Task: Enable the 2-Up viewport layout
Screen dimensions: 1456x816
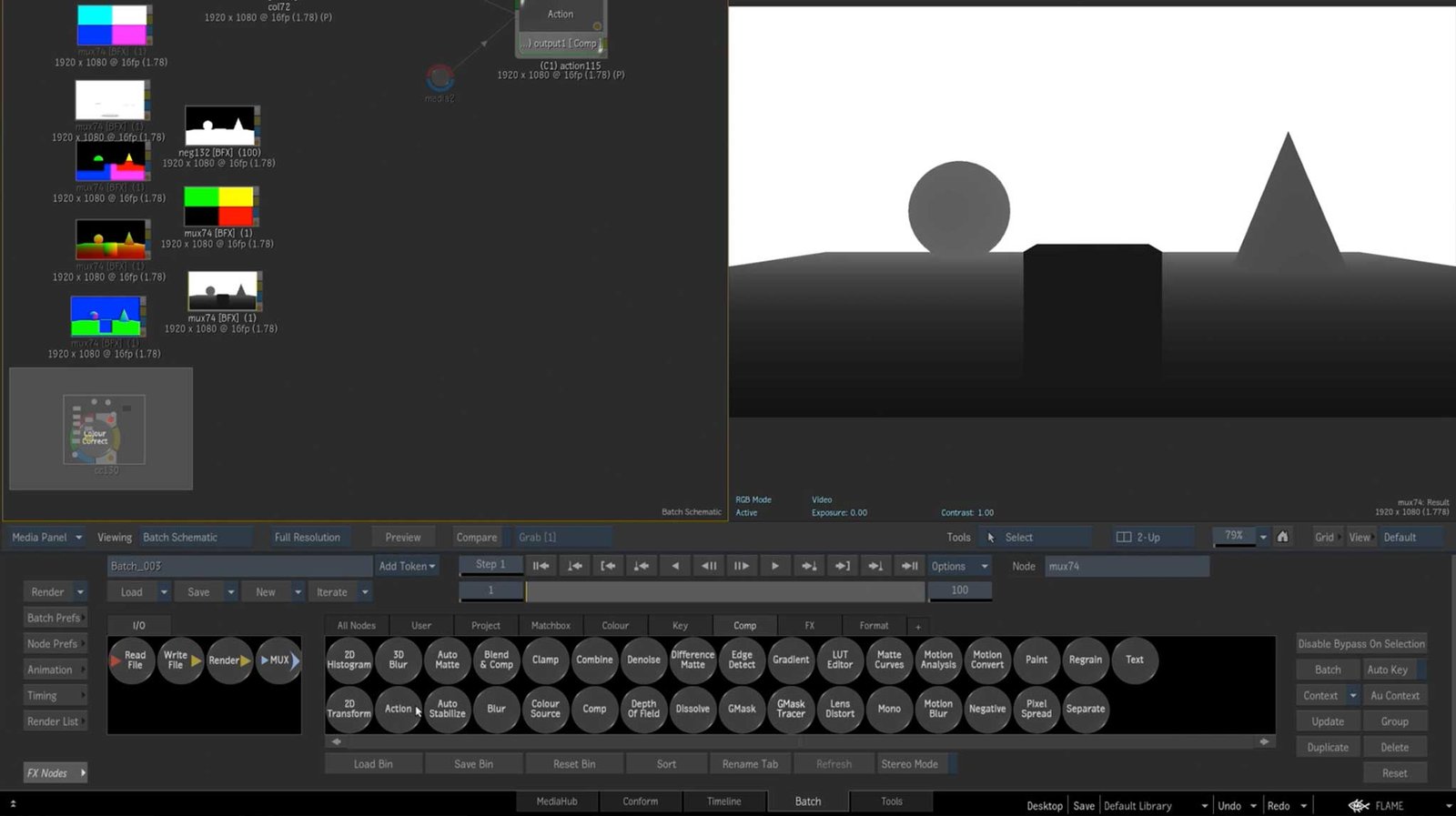Action: coord(1138,537)
